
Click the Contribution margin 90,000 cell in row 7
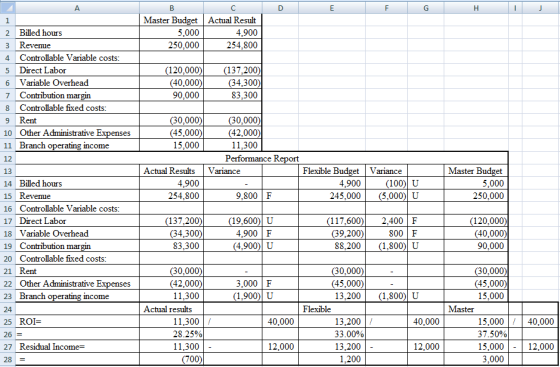(171, 95)
